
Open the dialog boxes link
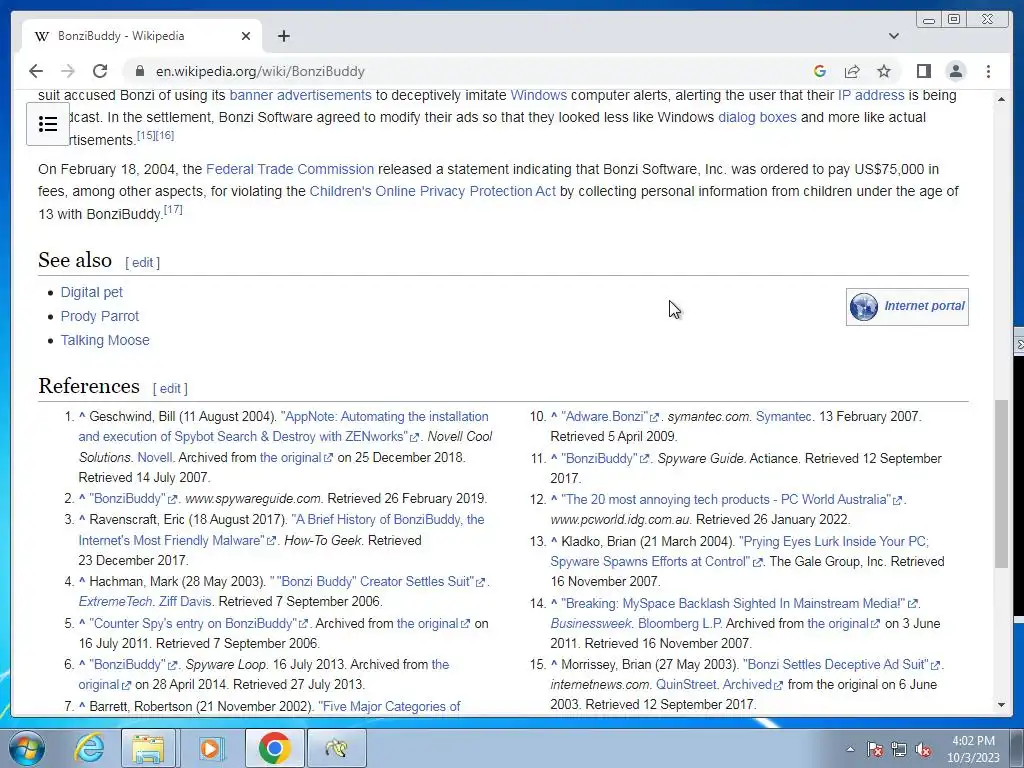758,118
